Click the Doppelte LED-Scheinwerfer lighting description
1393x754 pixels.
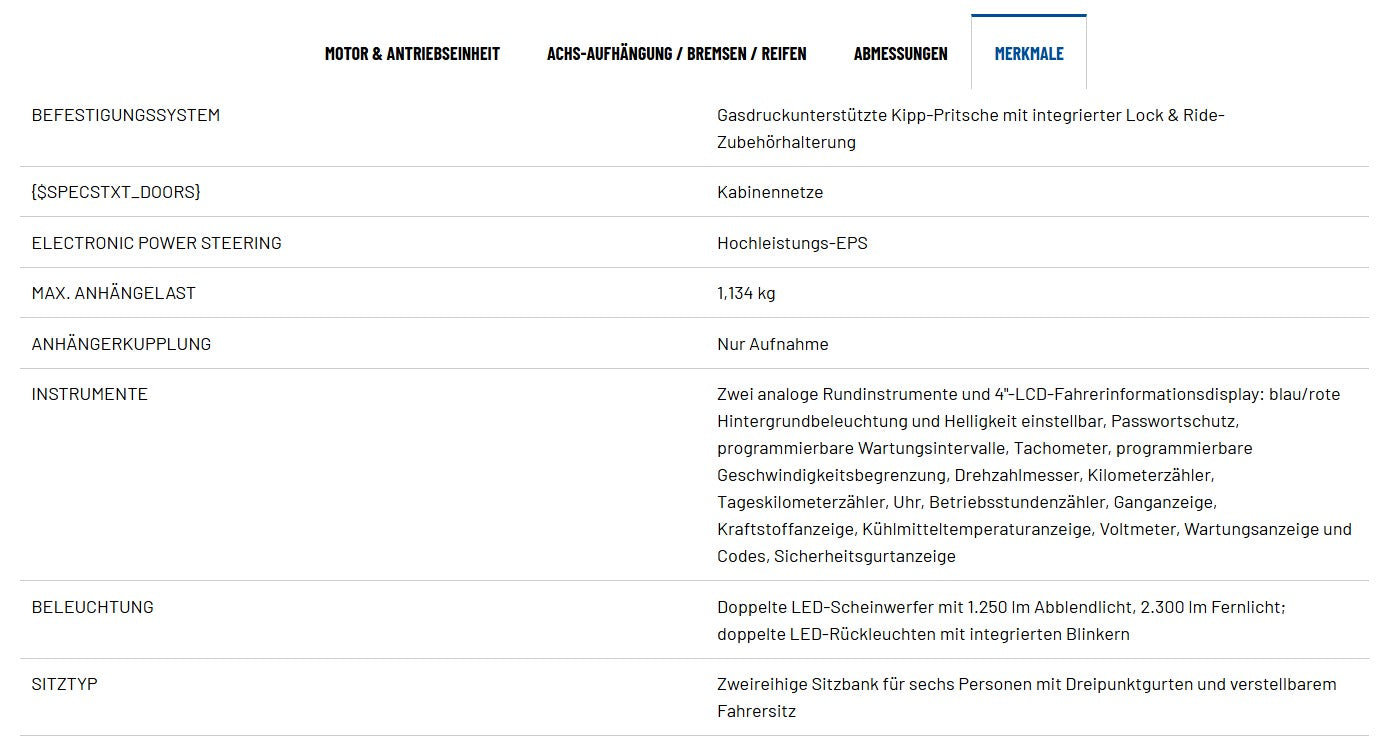point(1000,620)
